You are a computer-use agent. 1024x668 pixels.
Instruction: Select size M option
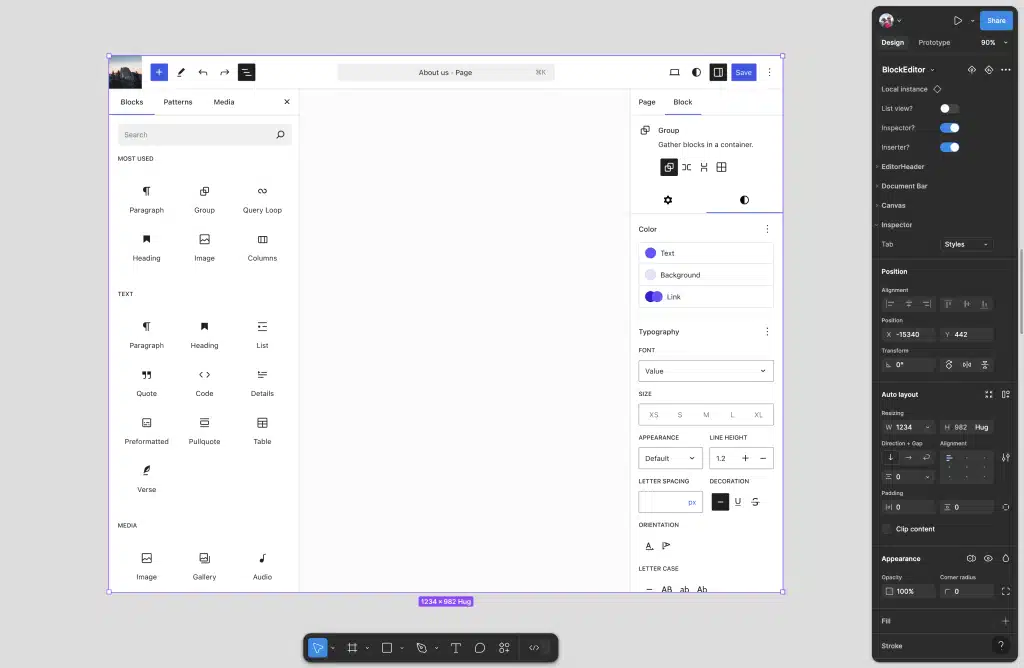coord(706,415)
